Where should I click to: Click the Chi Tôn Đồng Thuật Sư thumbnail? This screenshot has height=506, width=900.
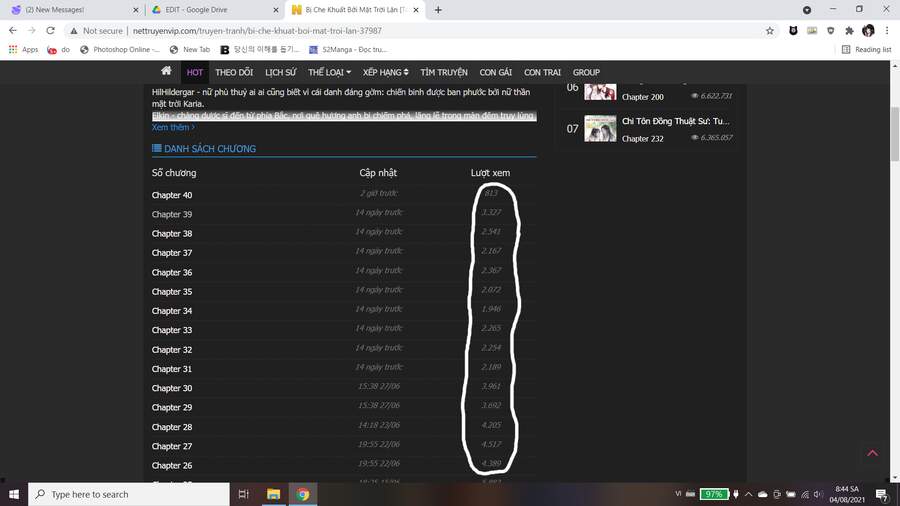click(x=600, y=128)
